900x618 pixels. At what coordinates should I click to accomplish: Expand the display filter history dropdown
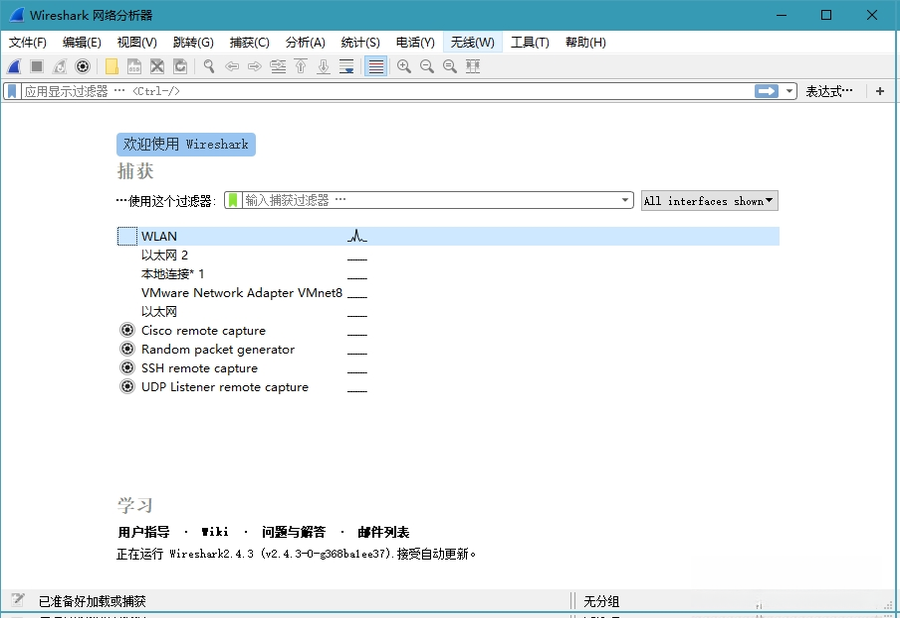click(x=789, y=91)
